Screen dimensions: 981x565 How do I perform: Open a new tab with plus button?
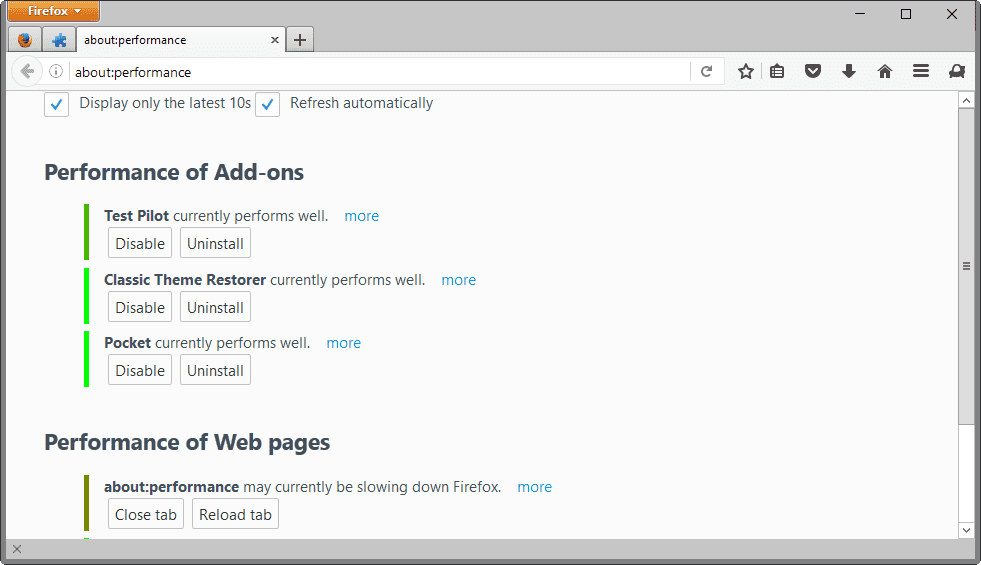click(300, 40)
